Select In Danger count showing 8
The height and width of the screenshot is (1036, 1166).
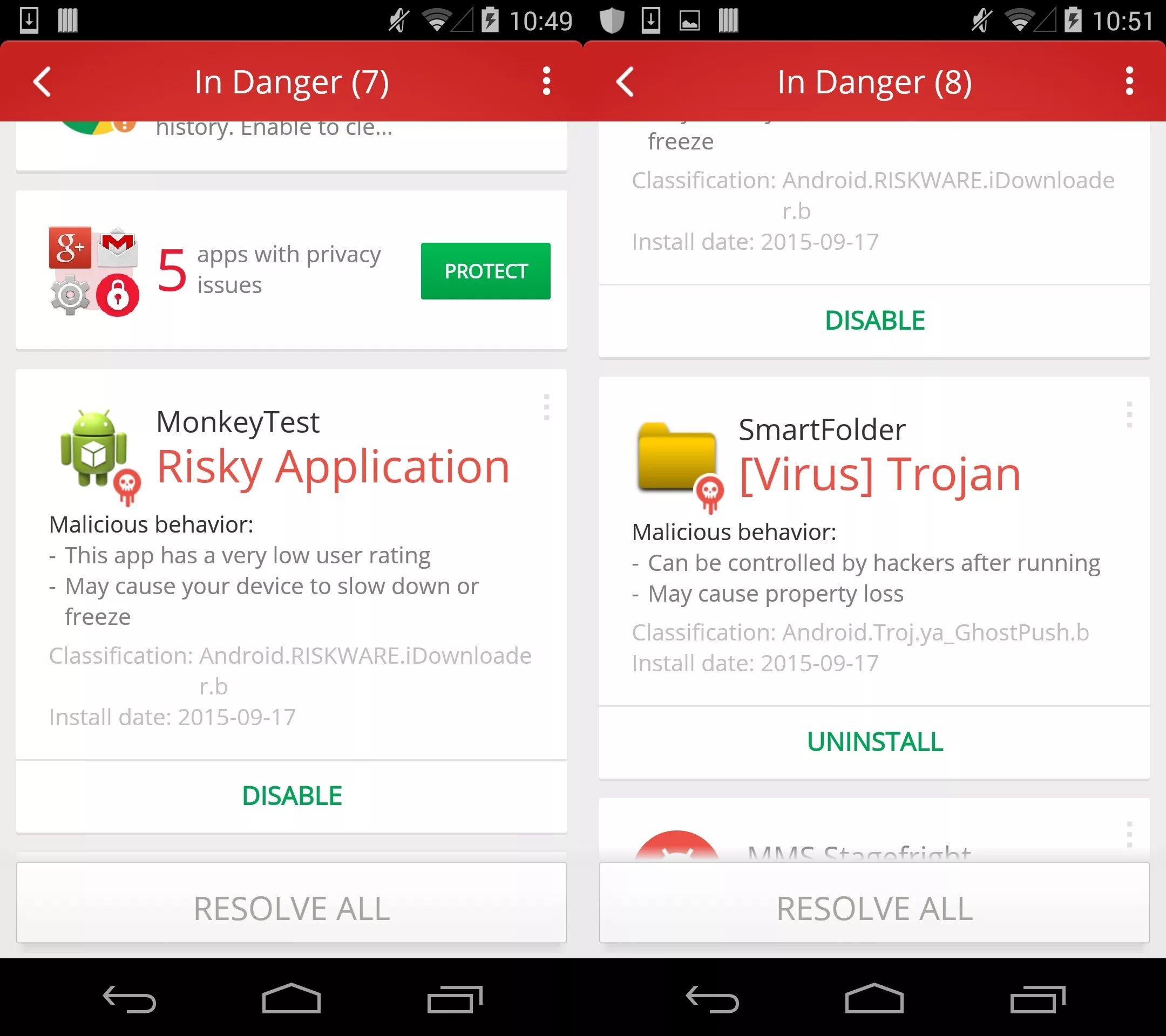[x=874, y=81]
